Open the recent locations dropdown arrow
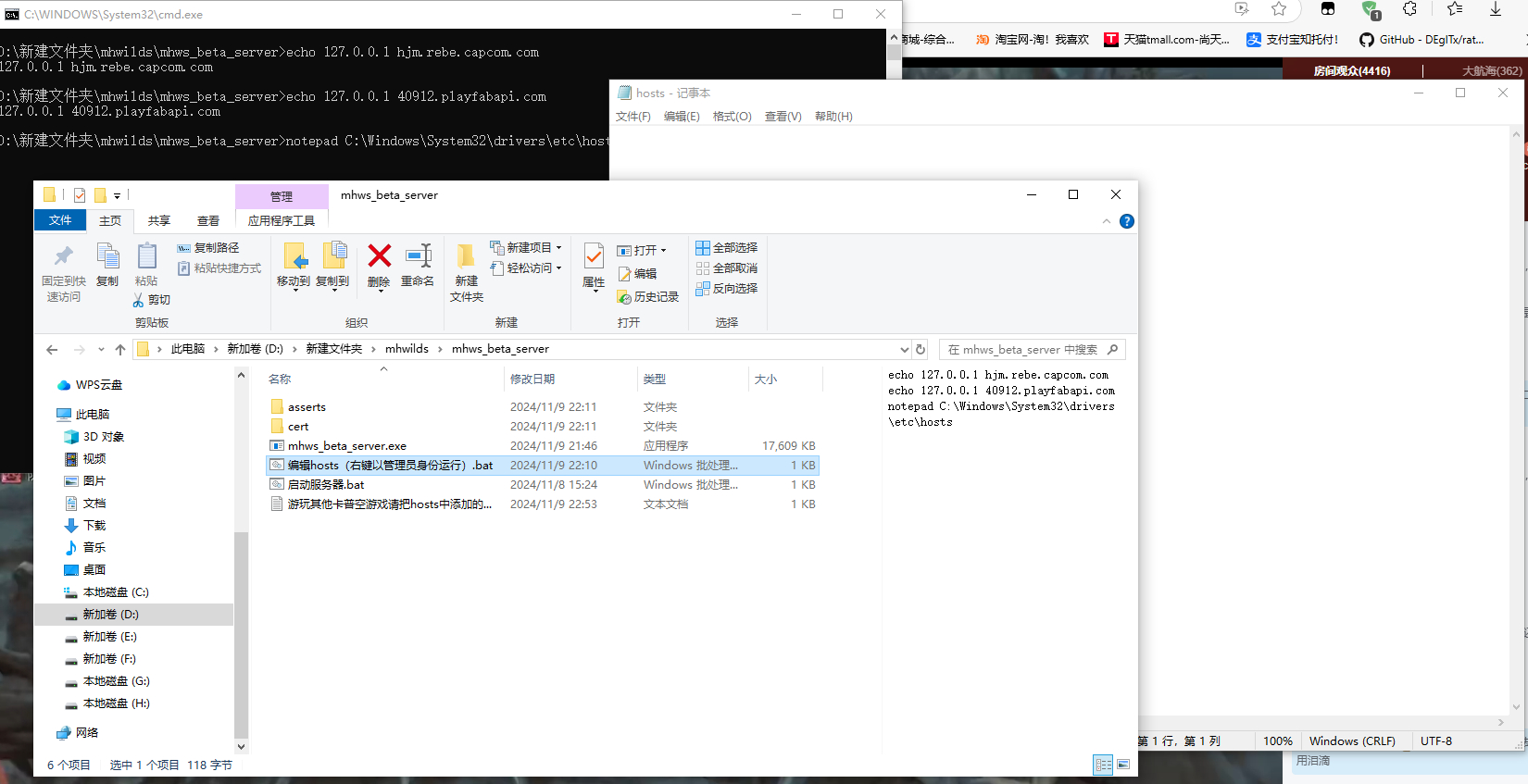 coord(101,349)
